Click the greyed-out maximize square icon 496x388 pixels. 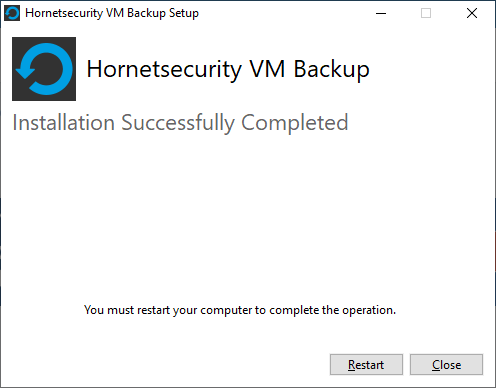(426, 13)
